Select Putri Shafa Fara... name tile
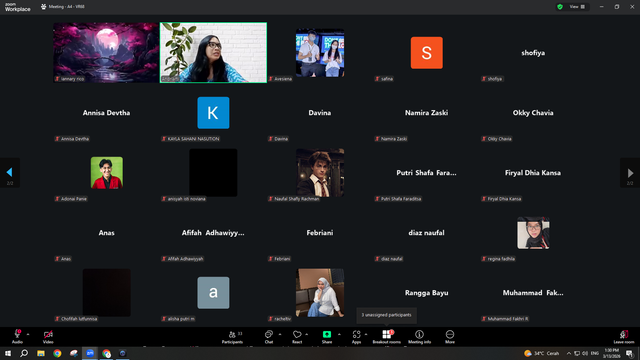640x360 pixels. 427,173
